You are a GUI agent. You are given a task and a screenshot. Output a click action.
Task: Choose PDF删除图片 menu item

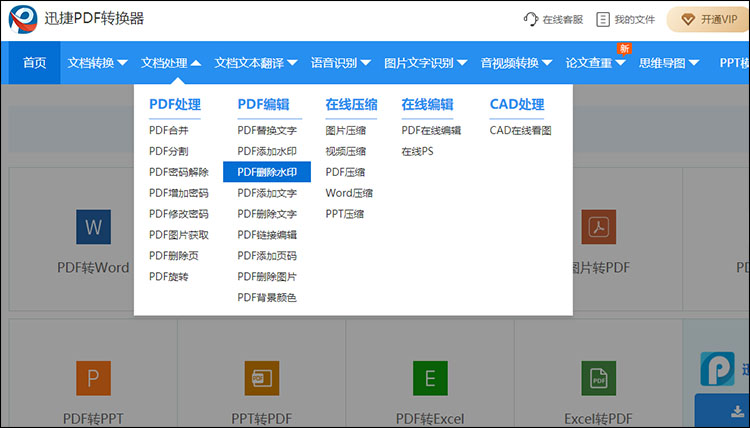267,276
